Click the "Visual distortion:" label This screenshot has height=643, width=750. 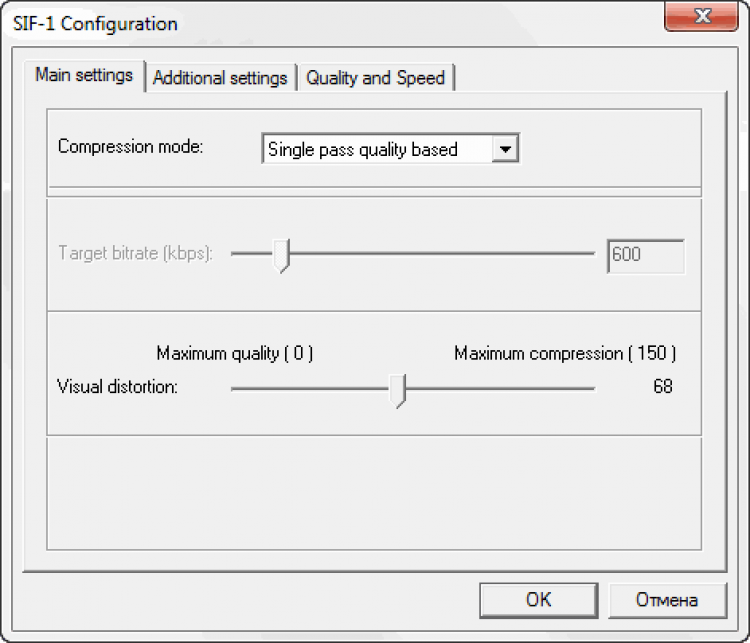click(x=118, y=387)
